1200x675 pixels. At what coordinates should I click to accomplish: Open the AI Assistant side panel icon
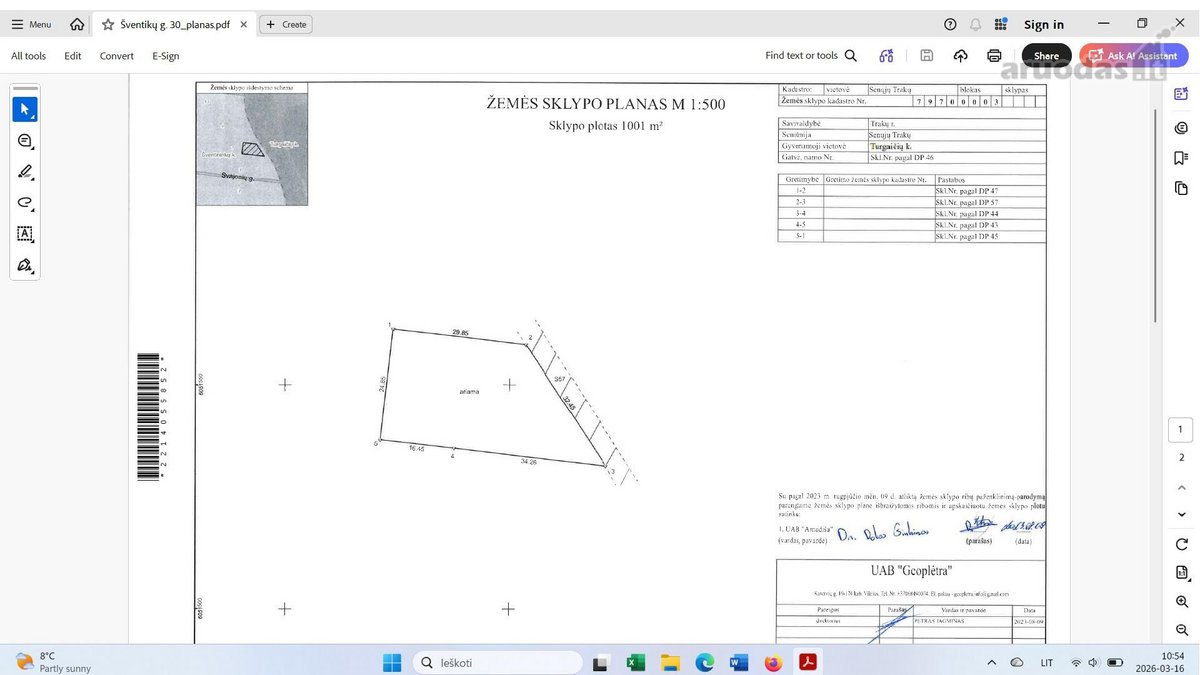point(1182,95)
